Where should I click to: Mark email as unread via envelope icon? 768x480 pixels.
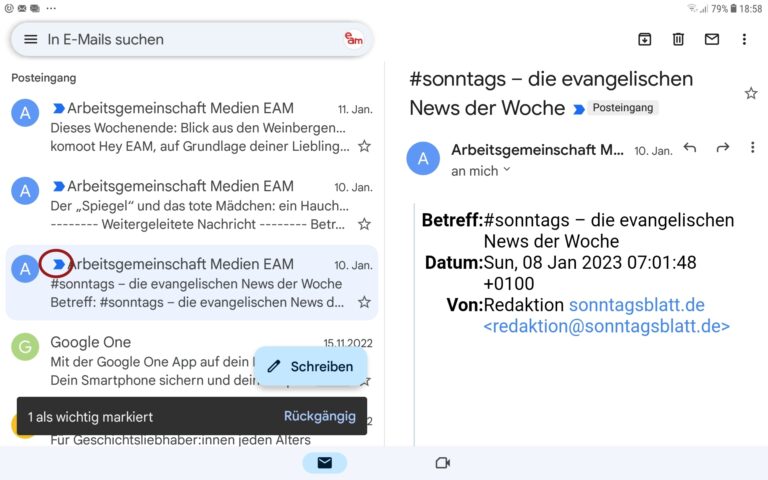coord(712,39)
